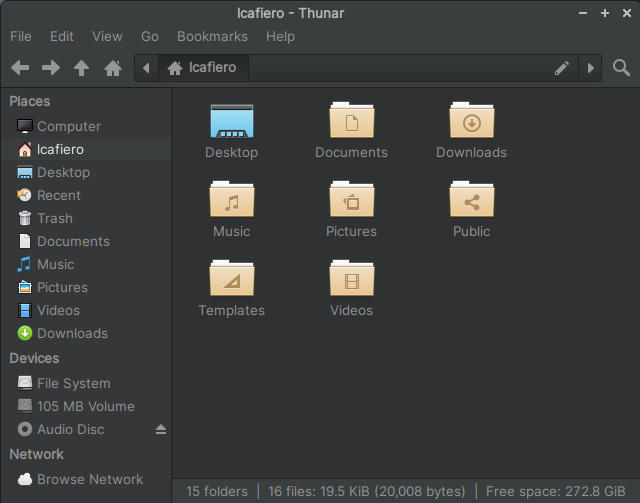Click the pencil edit-location icon
640x503 pixels.
[x=562, y=68]
